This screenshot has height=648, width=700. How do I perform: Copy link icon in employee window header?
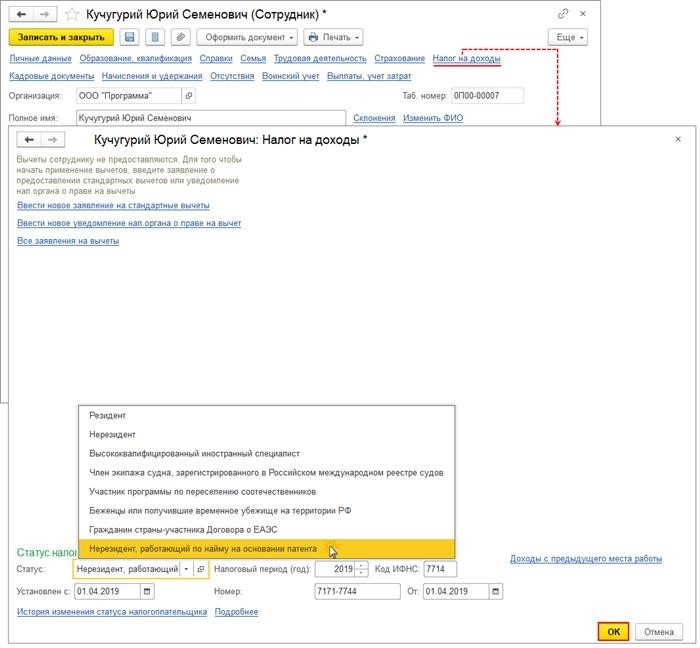pyautogui.click(x=562, y=14)
